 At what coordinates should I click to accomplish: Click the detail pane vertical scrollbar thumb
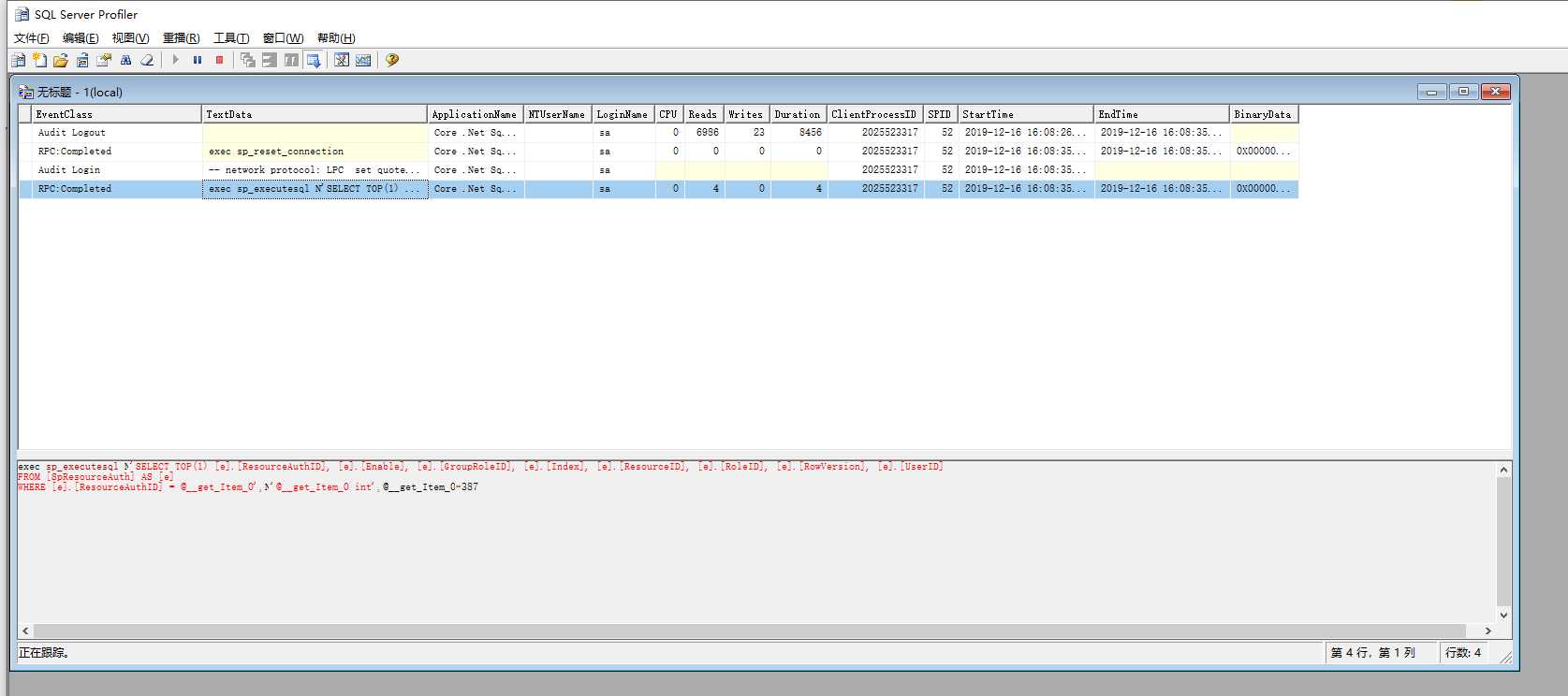(1503, 542)
